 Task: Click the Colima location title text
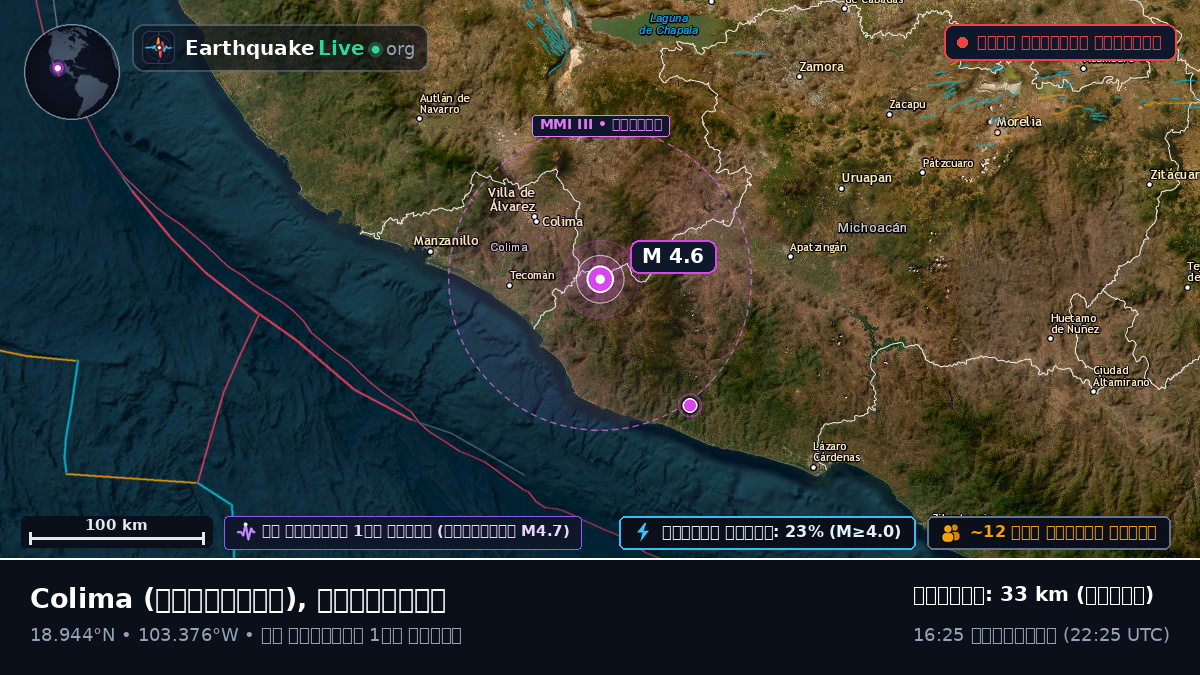coord(238,599)
